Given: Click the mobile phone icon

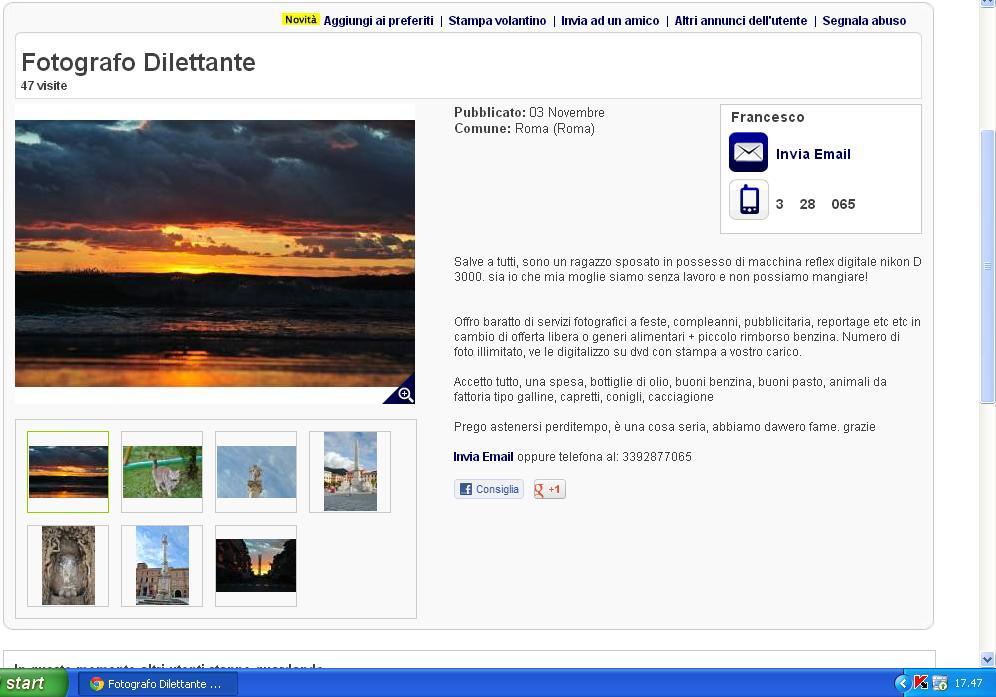Looking at the screenshot, I should (x=749, y=200).
